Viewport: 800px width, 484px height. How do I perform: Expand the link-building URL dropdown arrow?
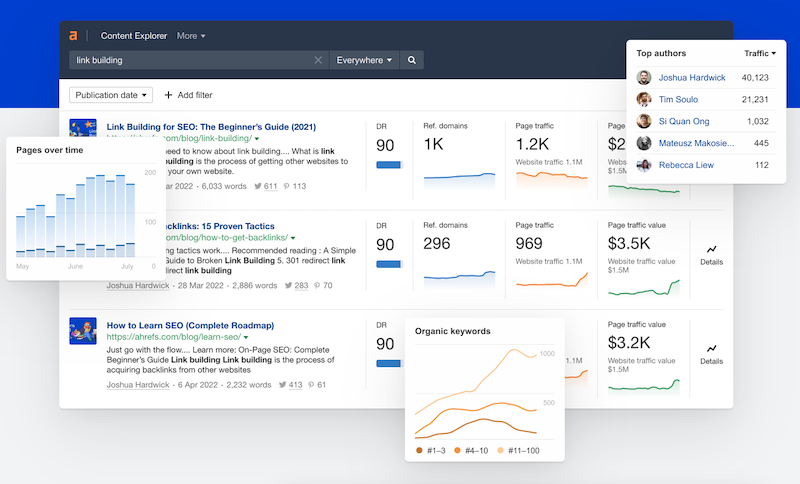click(257, 139)
